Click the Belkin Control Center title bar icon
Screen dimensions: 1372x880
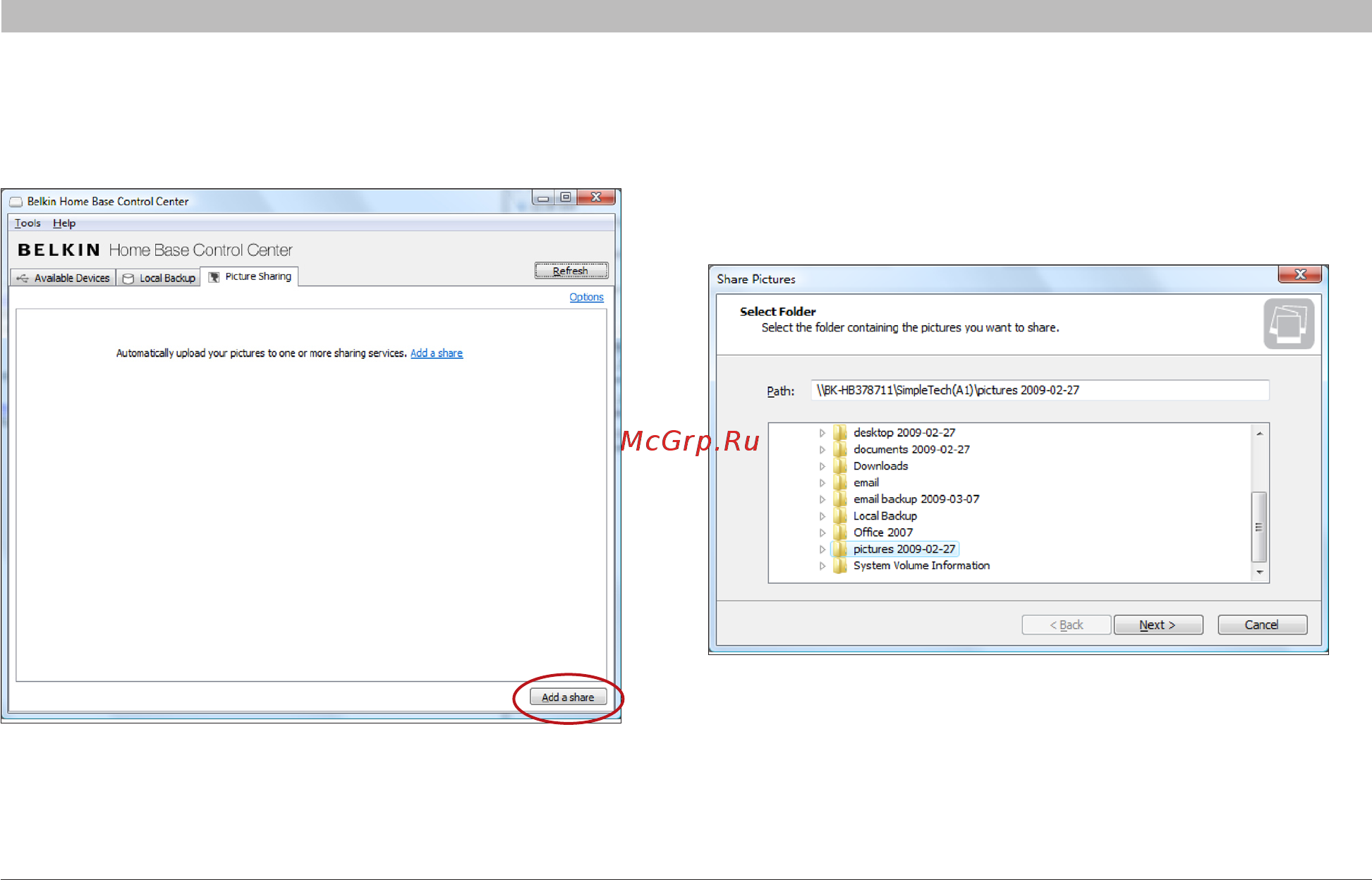(16, 202)
